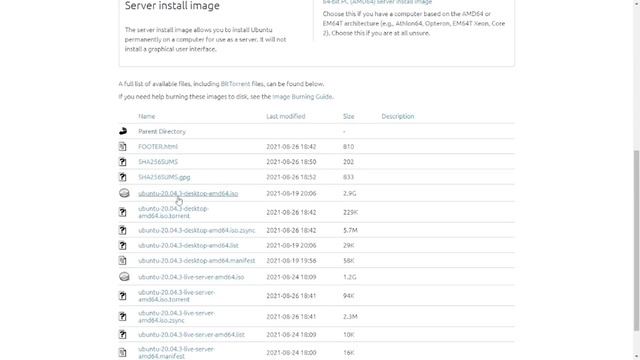Open the live-server-amd64.manifest link

tap(176, 352)
